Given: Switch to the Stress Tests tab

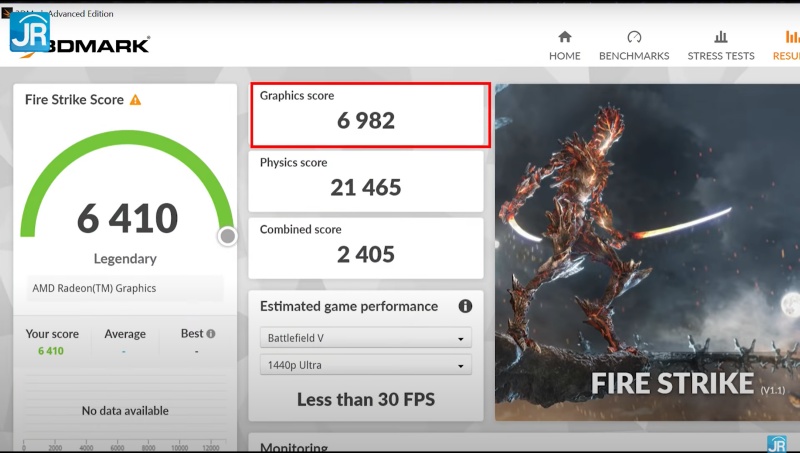Looking at the screenshot, I should (x=721, y=45).
